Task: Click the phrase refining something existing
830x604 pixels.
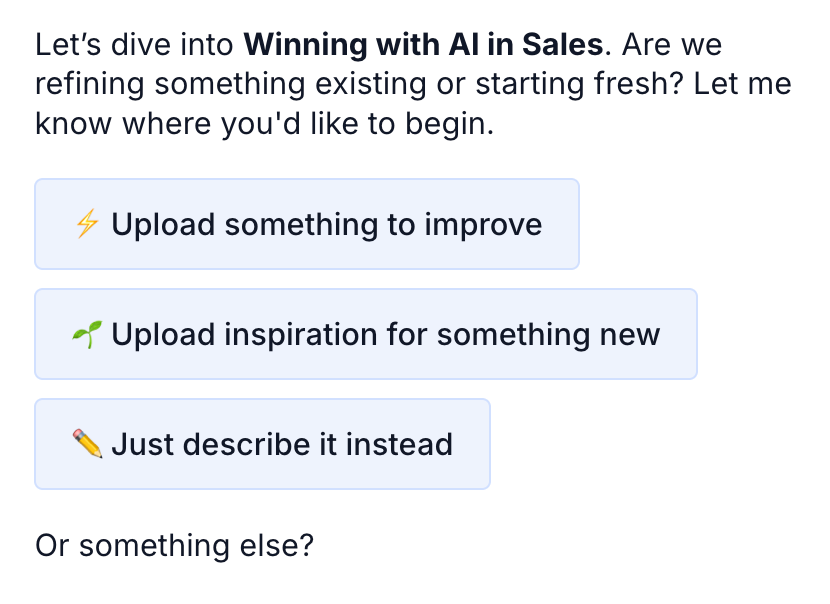Action: 231,85
